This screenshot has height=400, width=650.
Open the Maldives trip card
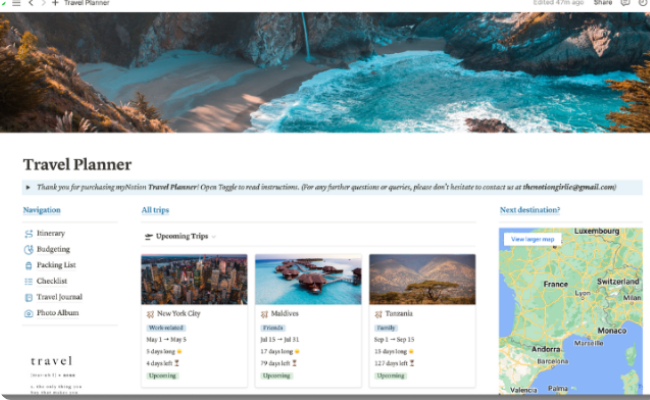(308, 320)
